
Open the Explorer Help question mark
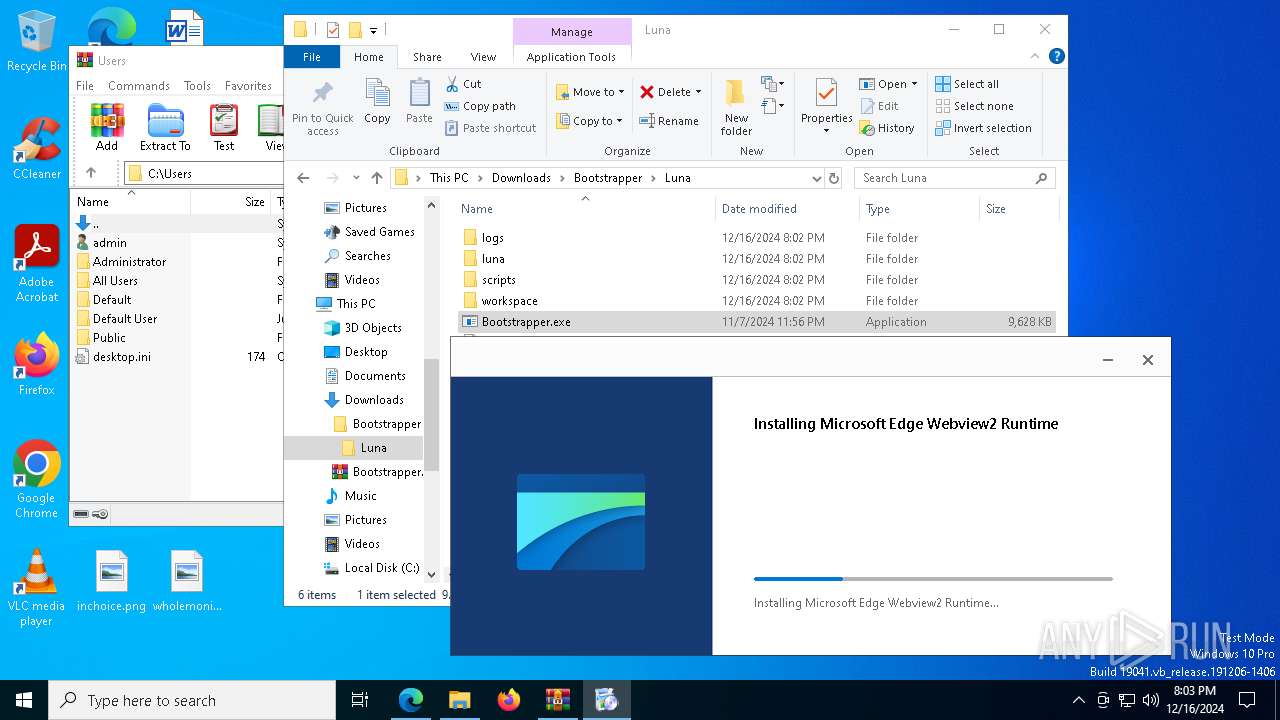[1056, 57]
